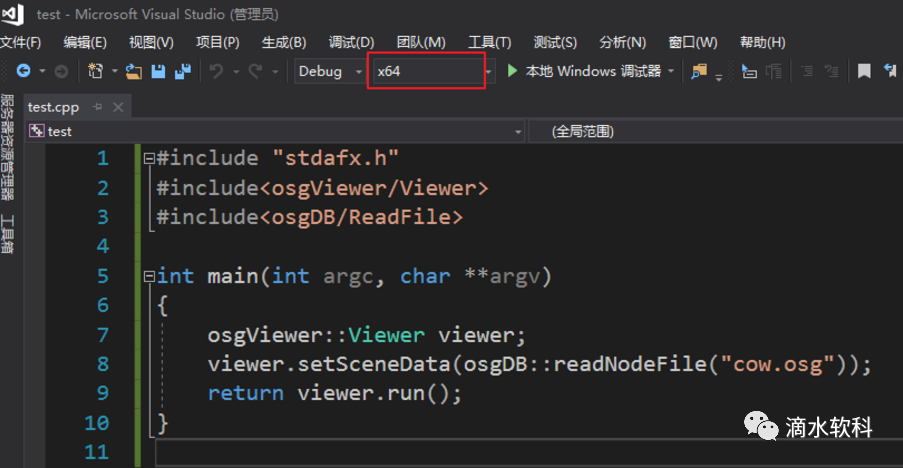This screenshot has height=468, width=903.
Task: Open the 测试(S) menu
Action: point(555,42)
